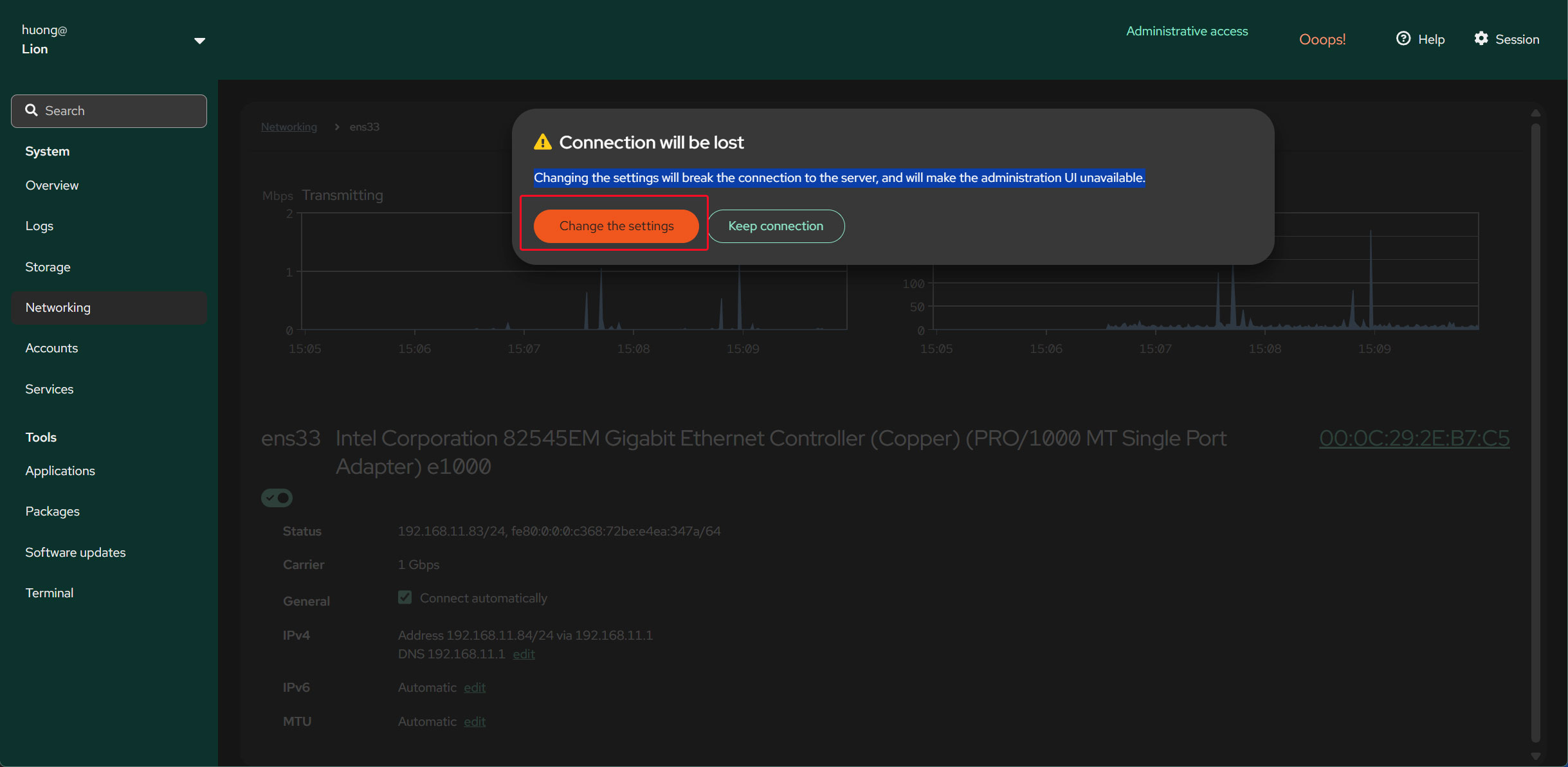Image resolution: width=1568 pixels, height=767 pixels.
Task: Click the warning triangle icon in dialog
Action: click(x=542, y=142)
